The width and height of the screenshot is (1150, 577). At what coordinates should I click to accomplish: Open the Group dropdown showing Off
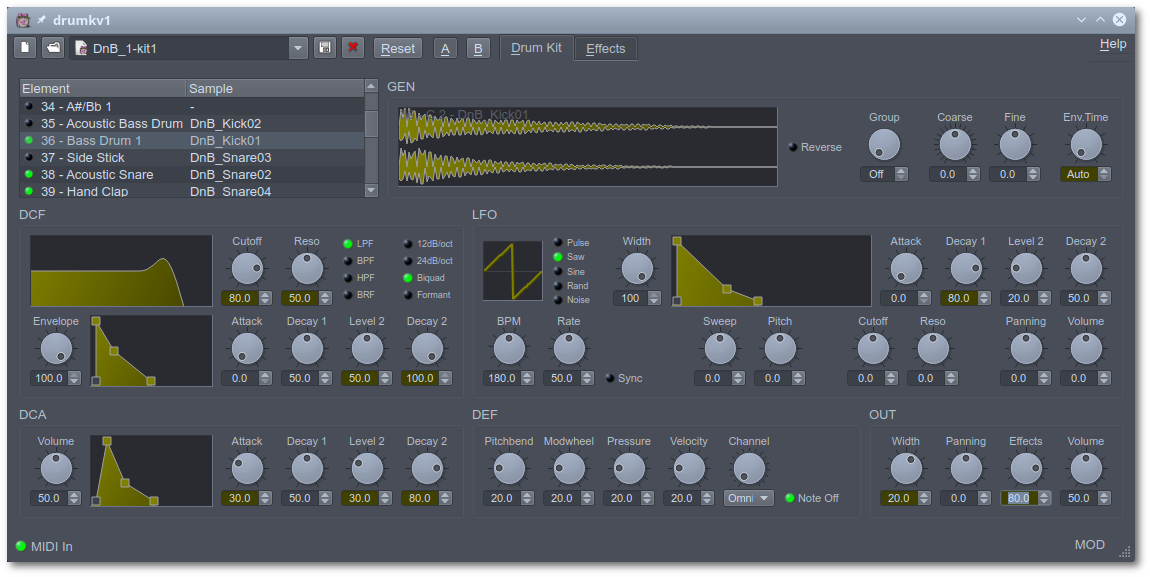tap(884, 173)
